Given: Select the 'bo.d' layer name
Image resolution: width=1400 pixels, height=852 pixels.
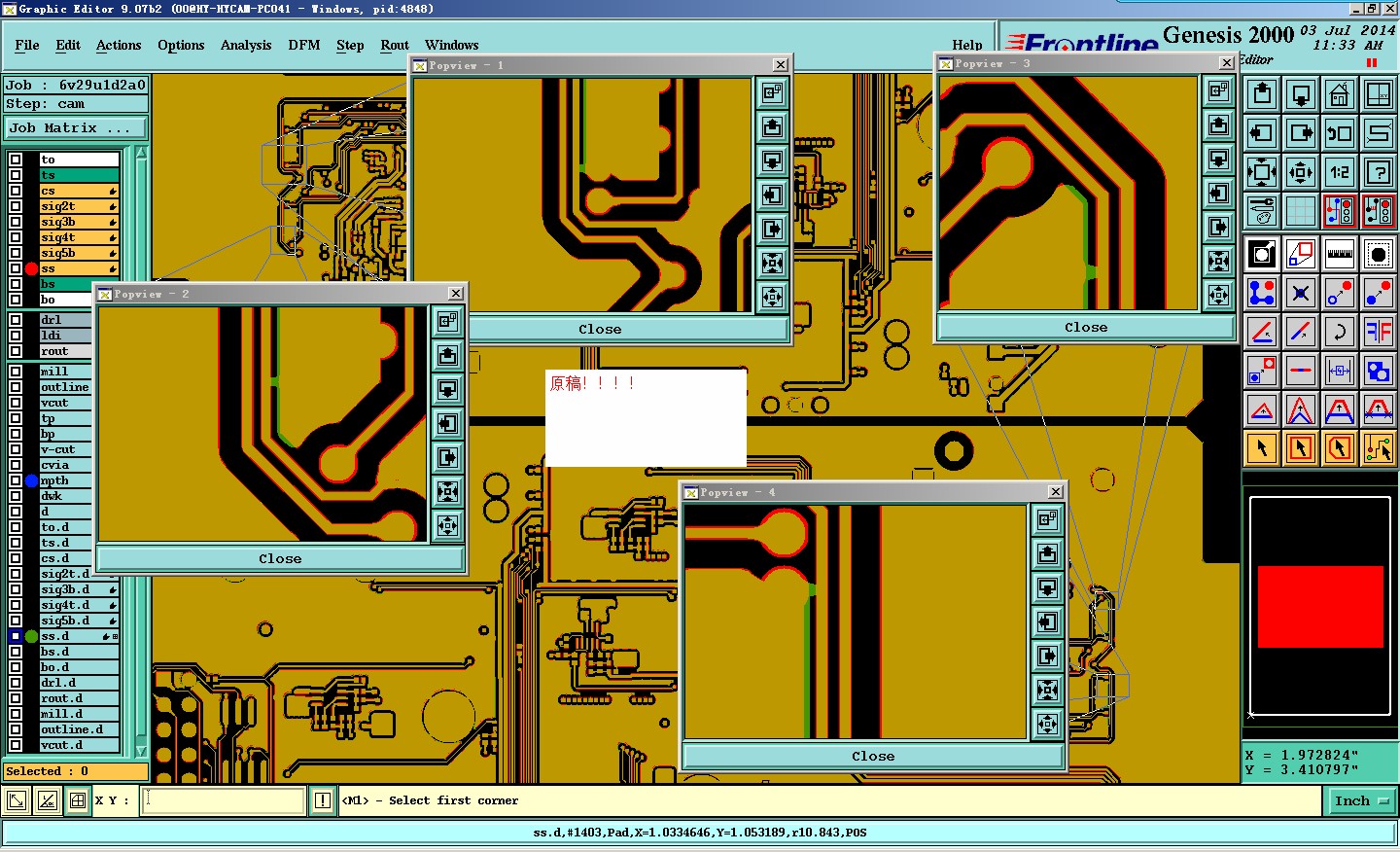Looking at the screenshot, I should click(x=79, y=667).
